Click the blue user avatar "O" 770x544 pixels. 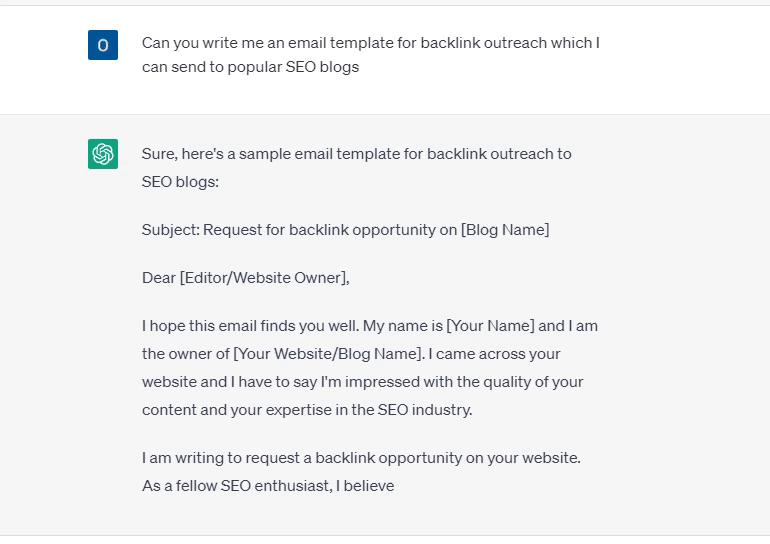pyautogui.click(x=103, y=45)
